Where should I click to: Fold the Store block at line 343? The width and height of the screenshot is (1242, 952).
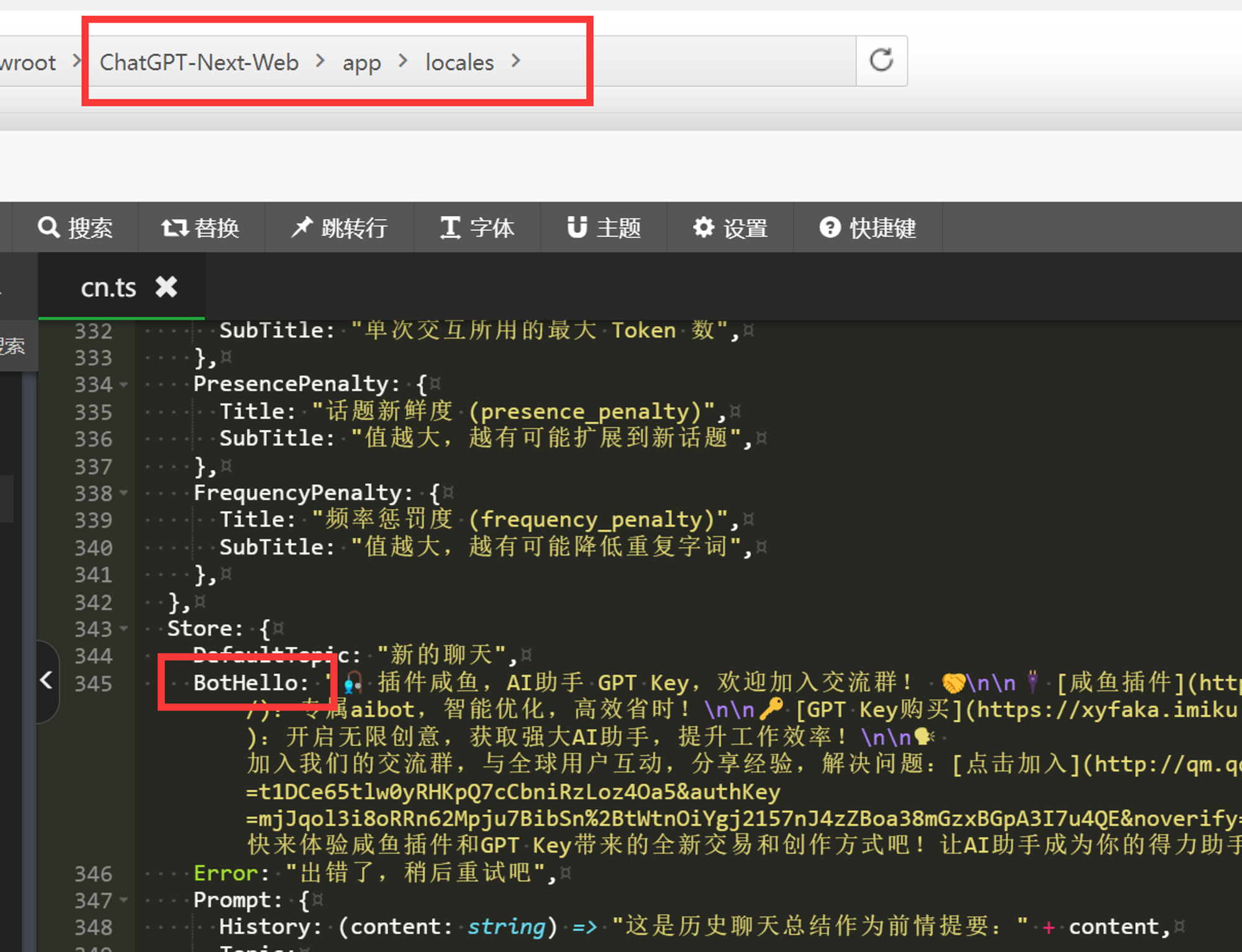pos(124,629)
